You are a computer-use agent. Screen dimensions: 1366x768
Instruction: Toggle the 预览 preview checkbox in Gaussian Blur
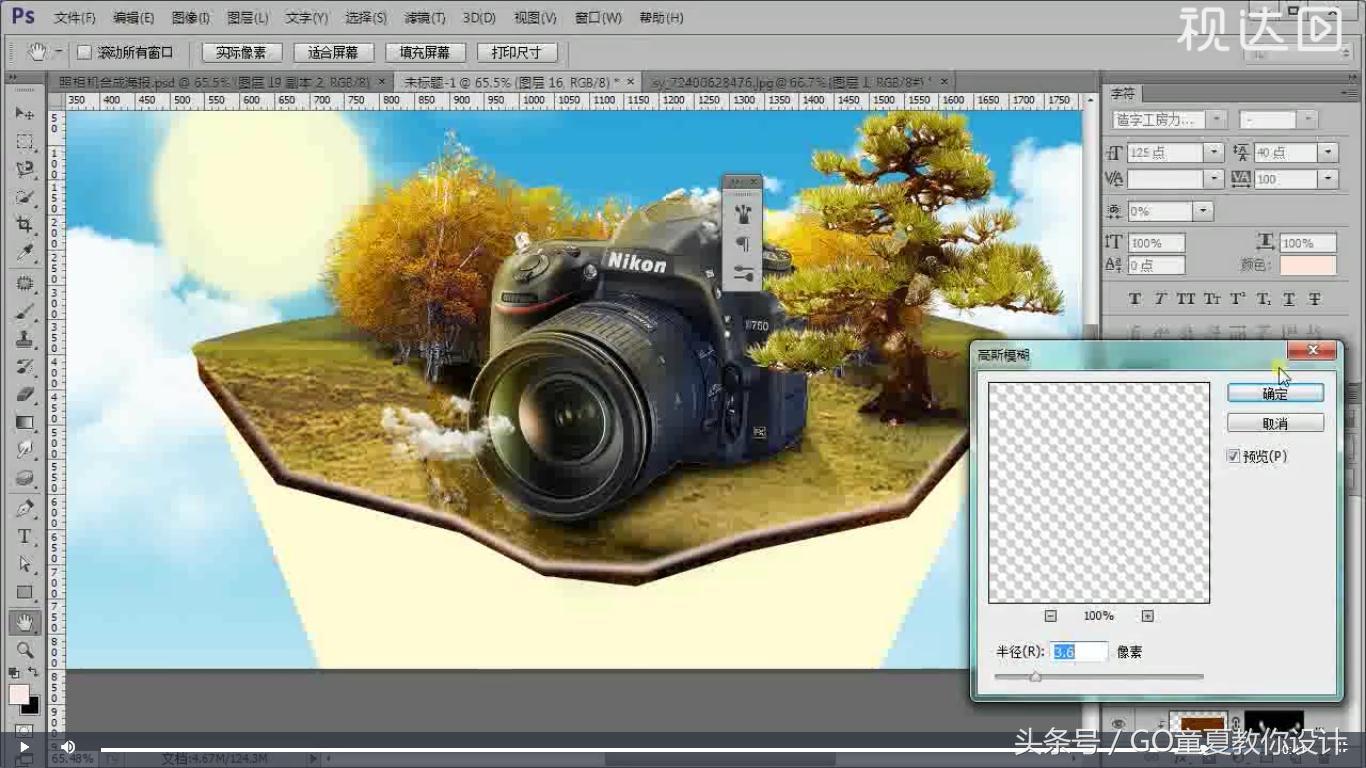click(x=1234, y=456)
